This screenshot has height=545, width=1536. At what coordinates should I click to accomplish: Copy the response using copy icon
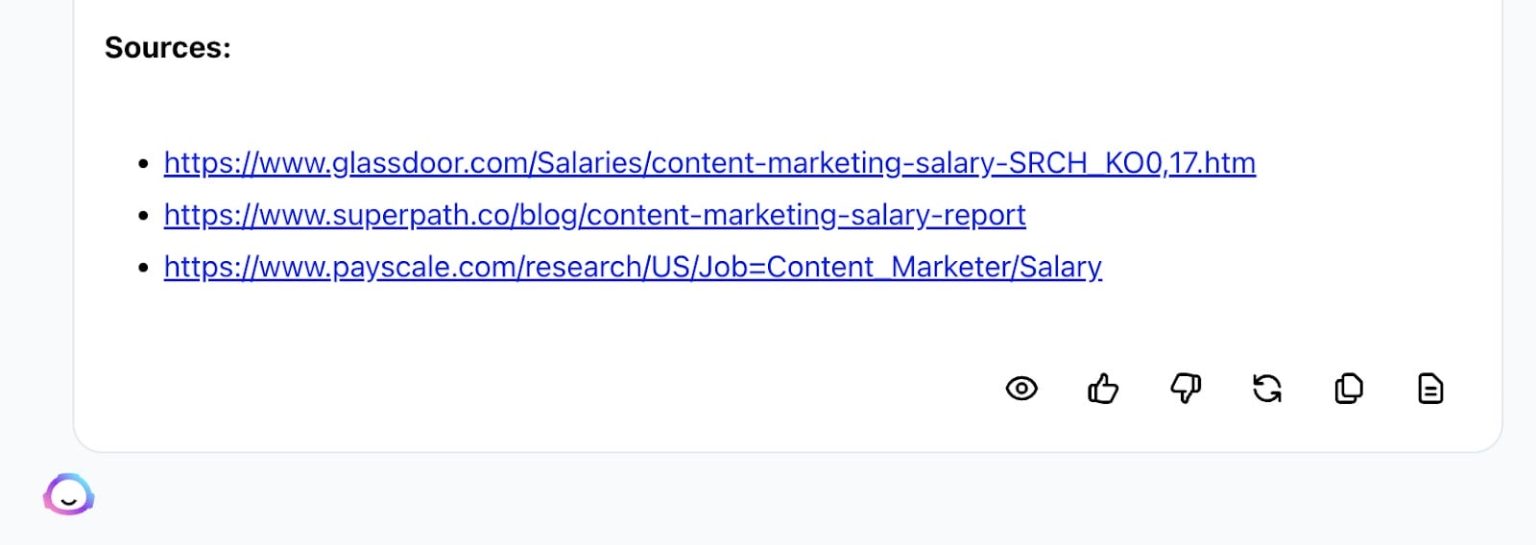(1349, 388)
